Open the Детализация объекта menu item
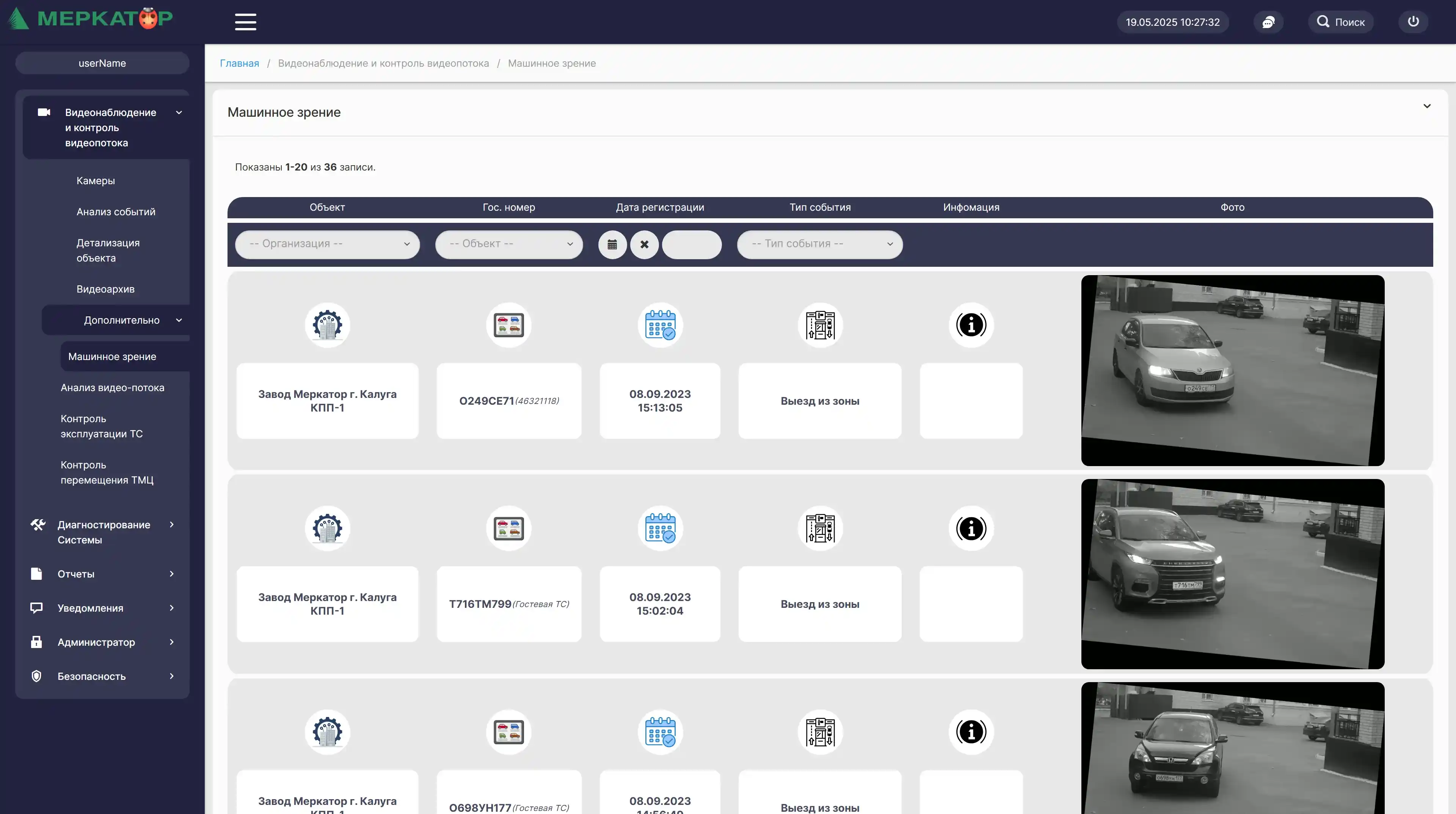1456x814 pixels. pyautogui.click(x=108, y=250)
